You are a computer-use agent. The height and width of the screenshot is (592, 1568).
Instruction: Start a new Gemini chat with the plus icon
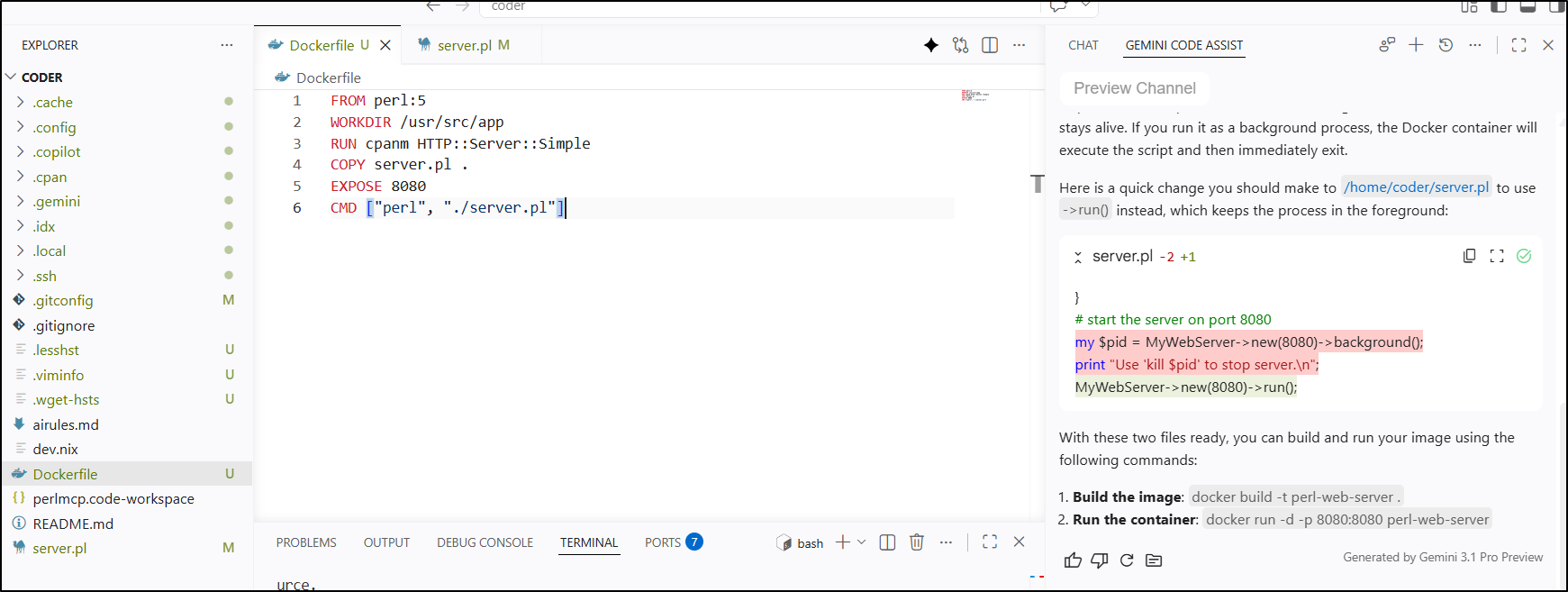(x=1416, y=45)
